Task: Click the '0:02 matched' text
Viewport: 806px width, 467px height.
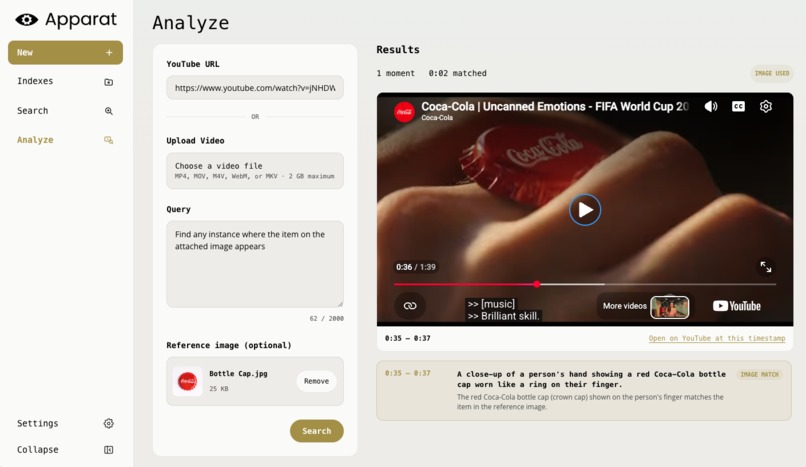Action: (x=457, y=73)
